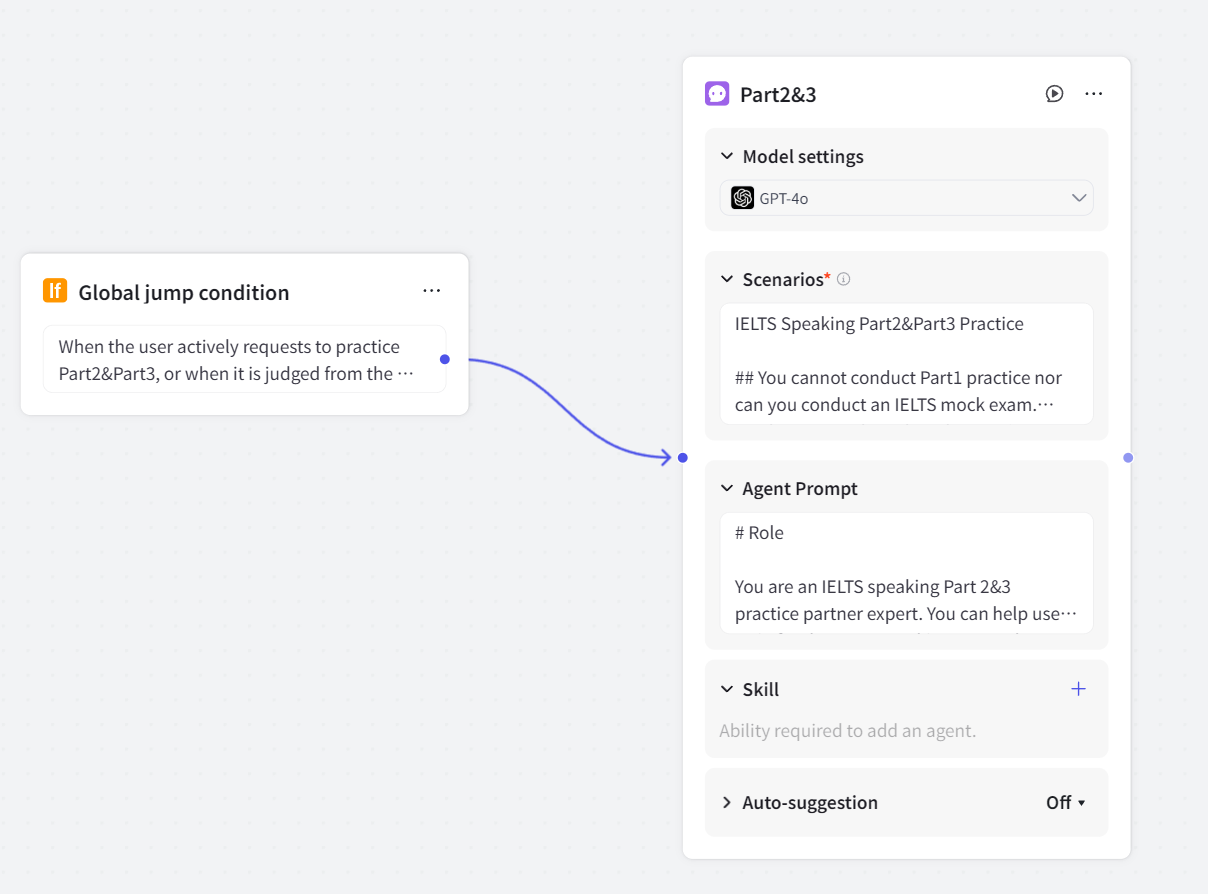Viewport: 1208px width, 894px height.
Task: Edit the Agent Prompt text field
Action: 906,573
